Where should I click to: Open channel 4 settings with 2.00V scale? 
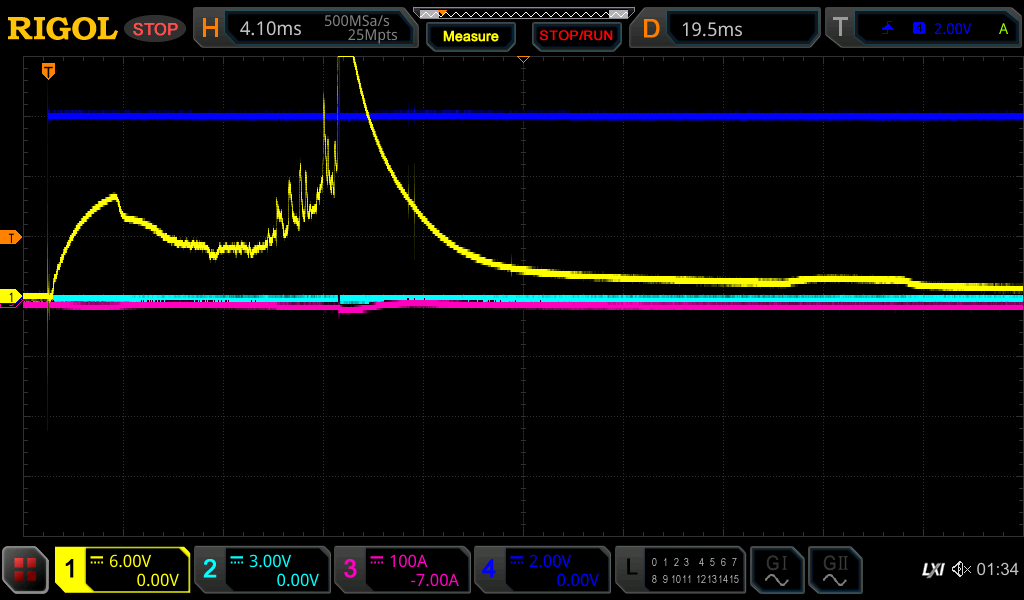tap(542, 570)
